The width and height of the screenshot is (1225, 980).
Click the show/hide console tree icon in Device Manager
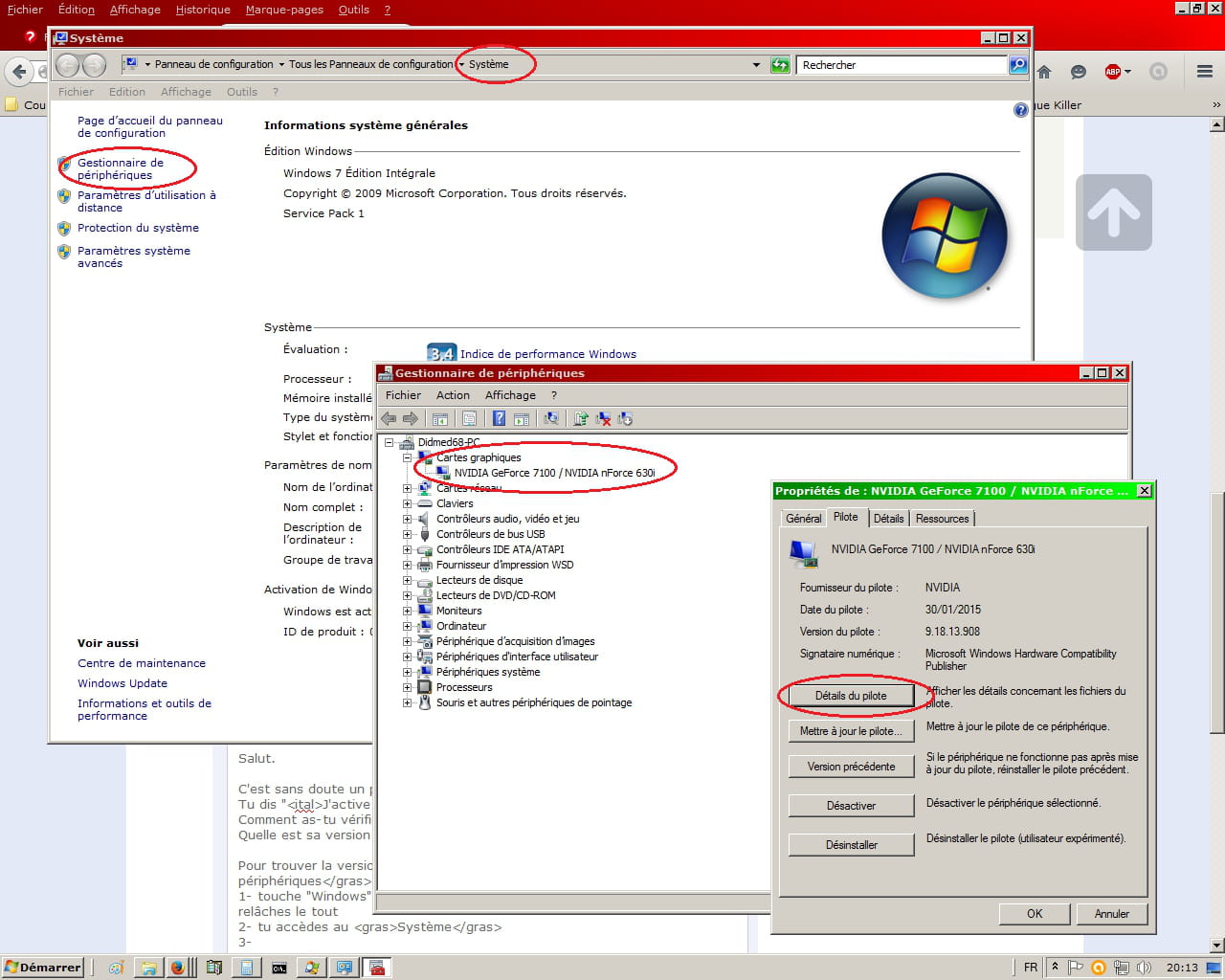click(440, 418)
